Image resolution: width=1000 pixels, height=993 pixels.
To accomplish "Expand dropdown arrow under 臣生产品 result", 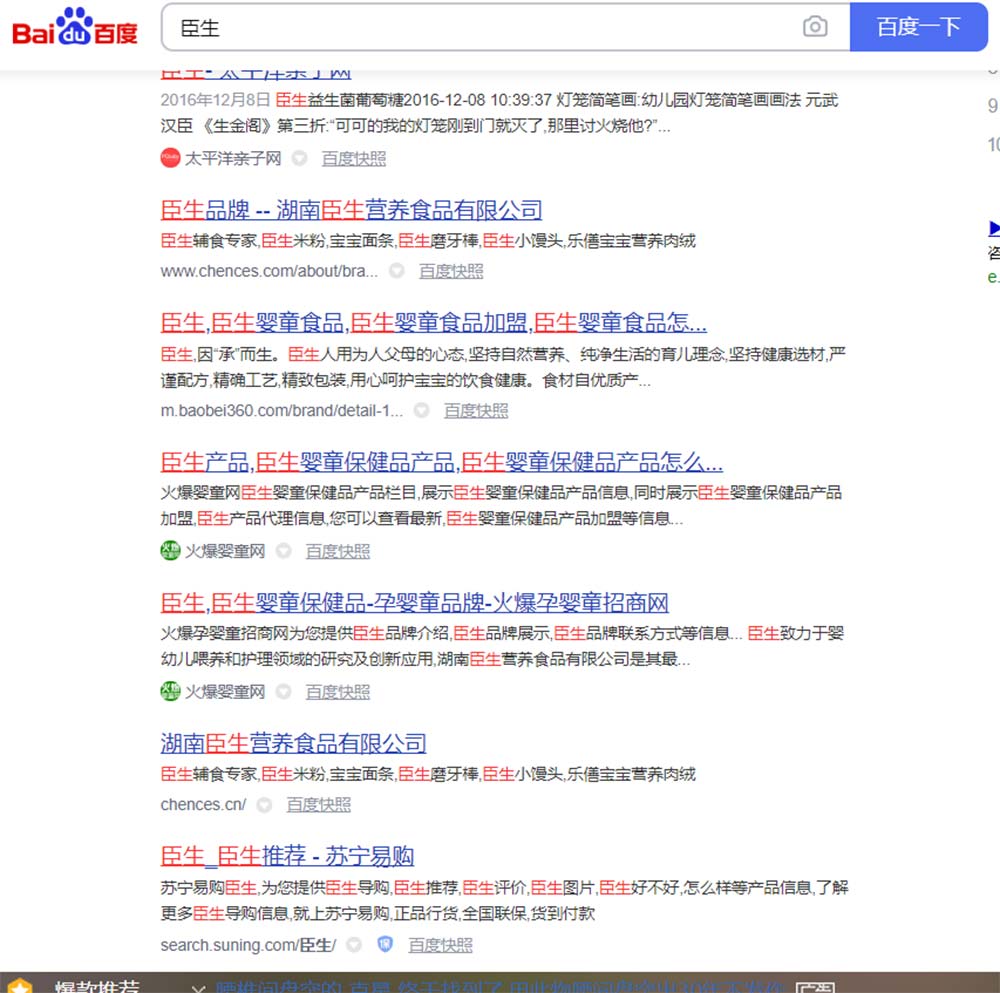I will 284,551.
